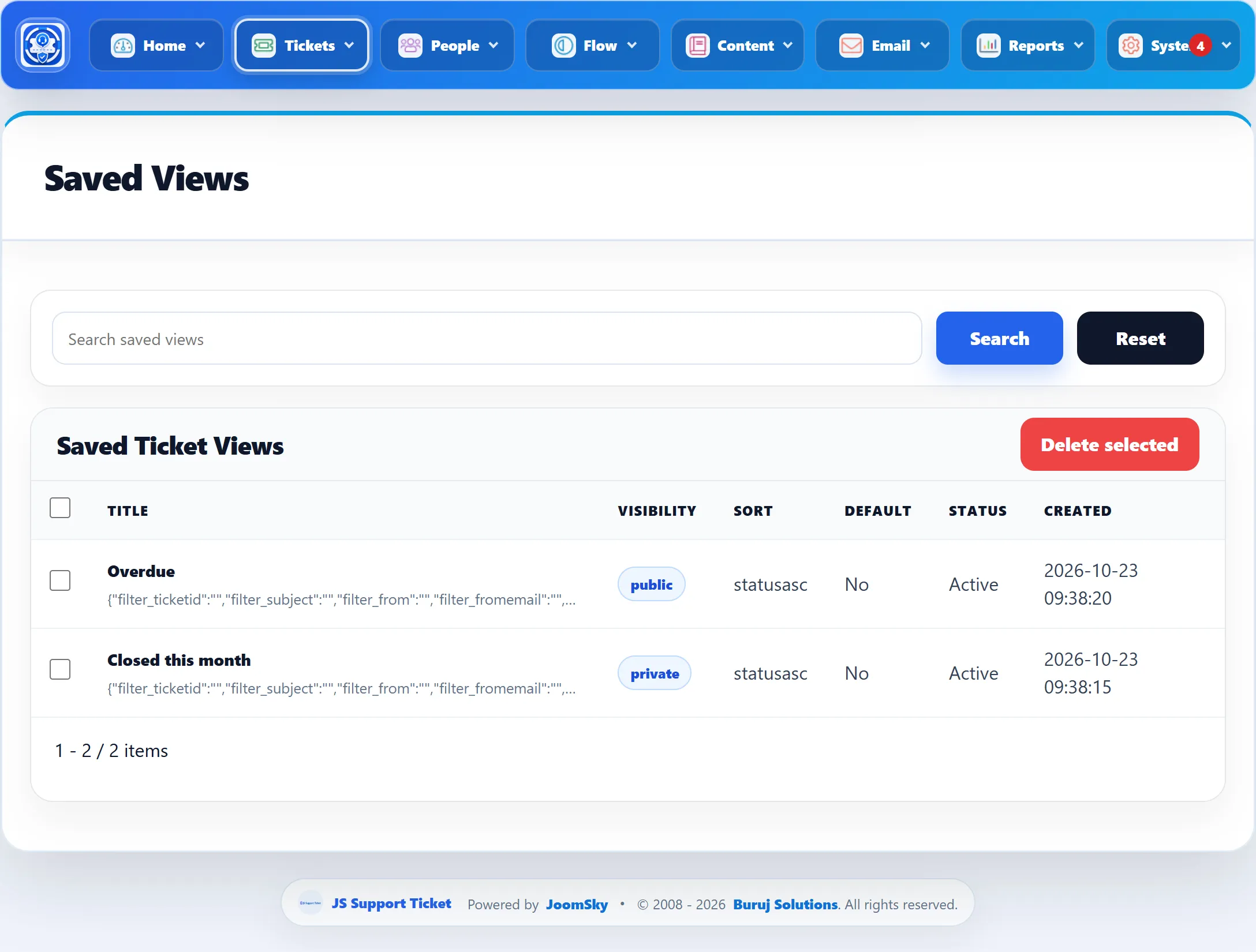Image resolution: width=1256 pixels, height=952 pixels.
Task: Toggle the select-all checkbox in table header
Action: (60, 508)
